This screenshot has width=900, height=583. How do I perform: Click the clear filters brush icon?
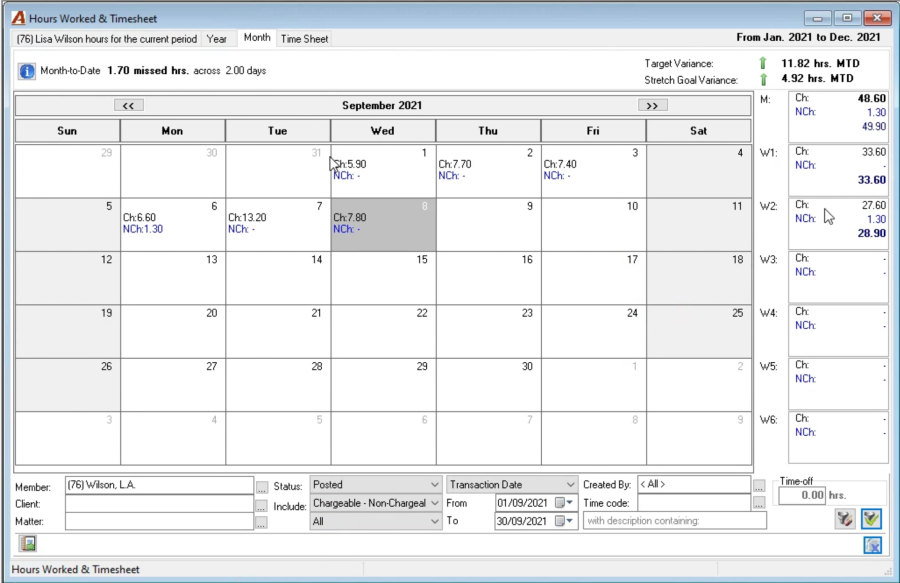click(844, 519)
